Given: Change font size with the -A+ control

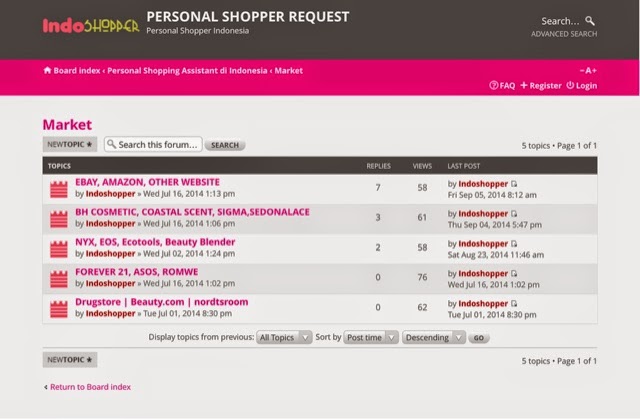Looking at the screenshot, I should (588, 71).
